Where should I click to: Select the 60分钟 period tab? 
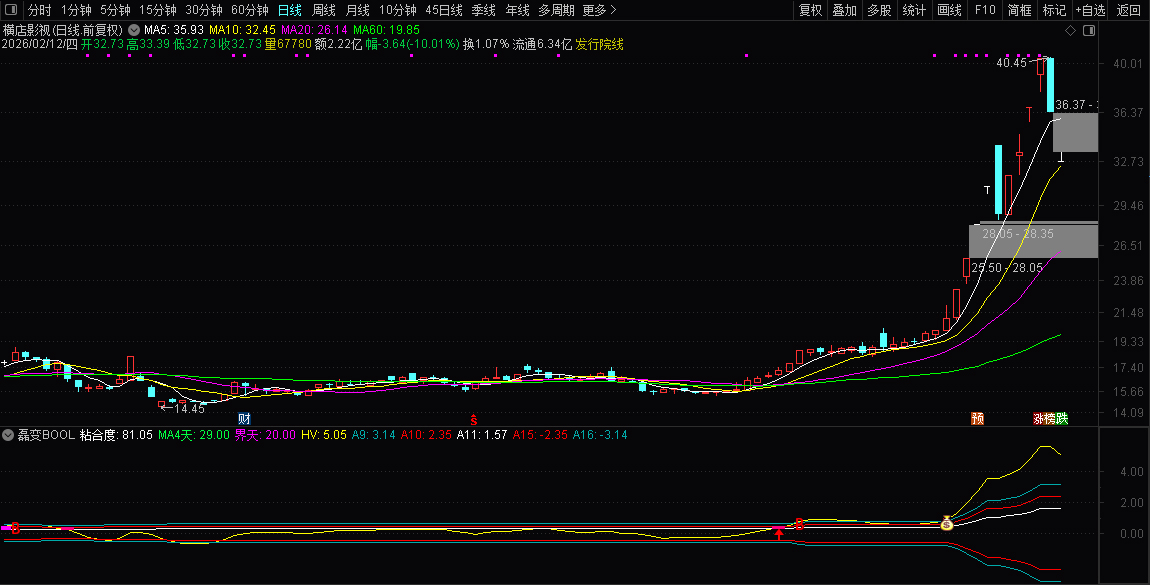tap(250, 10)
